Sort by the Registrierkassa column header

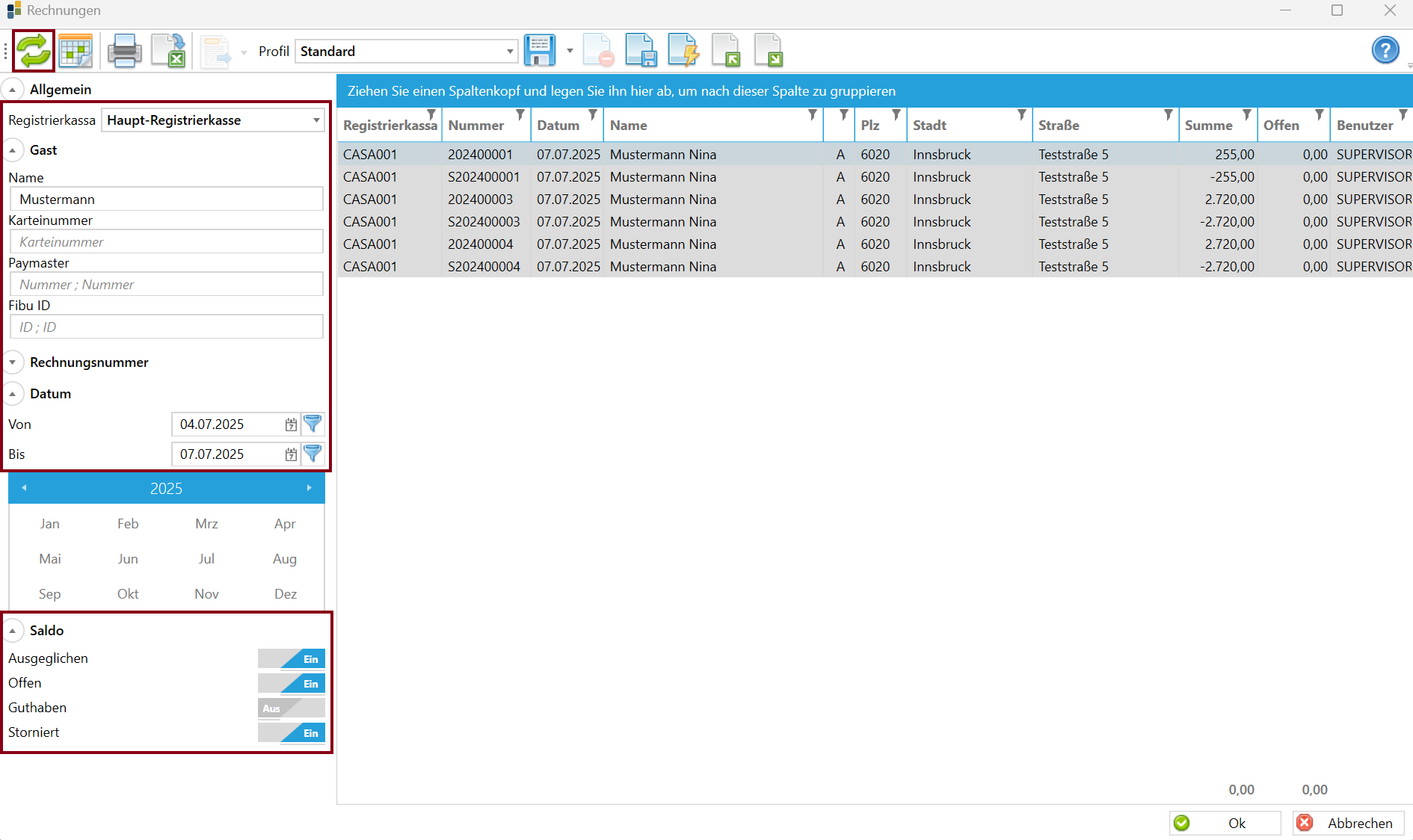point(390,126)
